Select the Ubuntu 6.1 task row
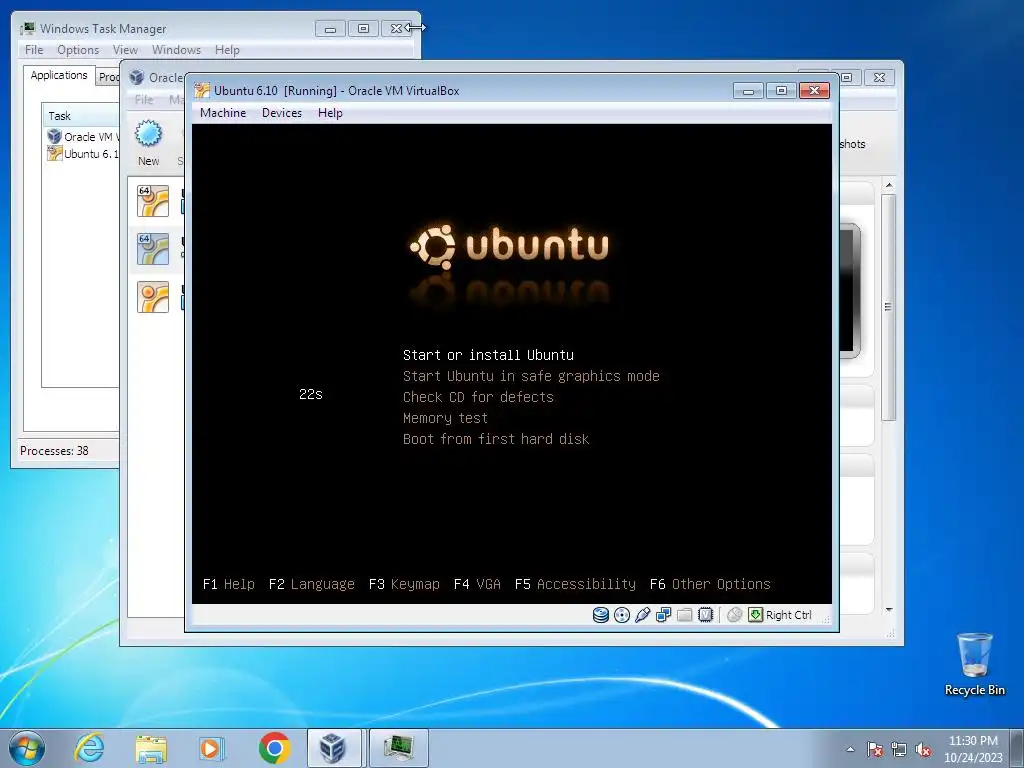The width and height of the screenshot is (1024, 768). 83,154
